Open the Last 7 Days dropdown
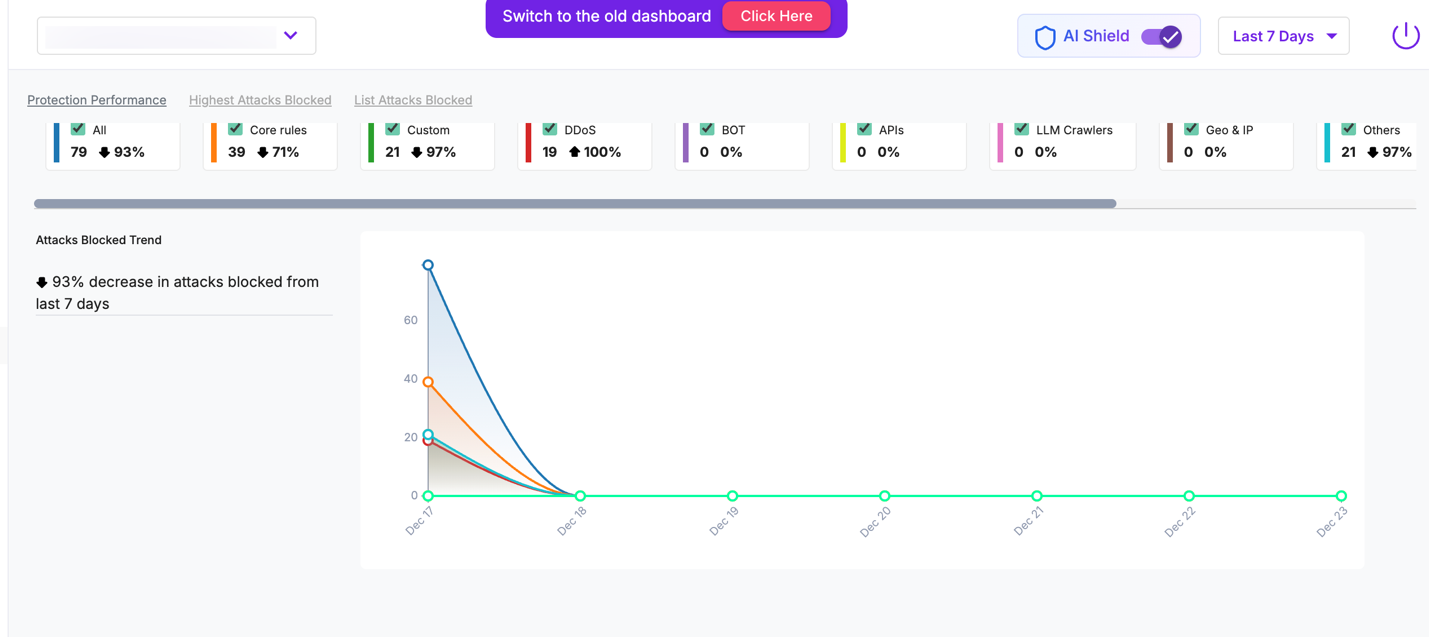 (x=1283, y=35)
